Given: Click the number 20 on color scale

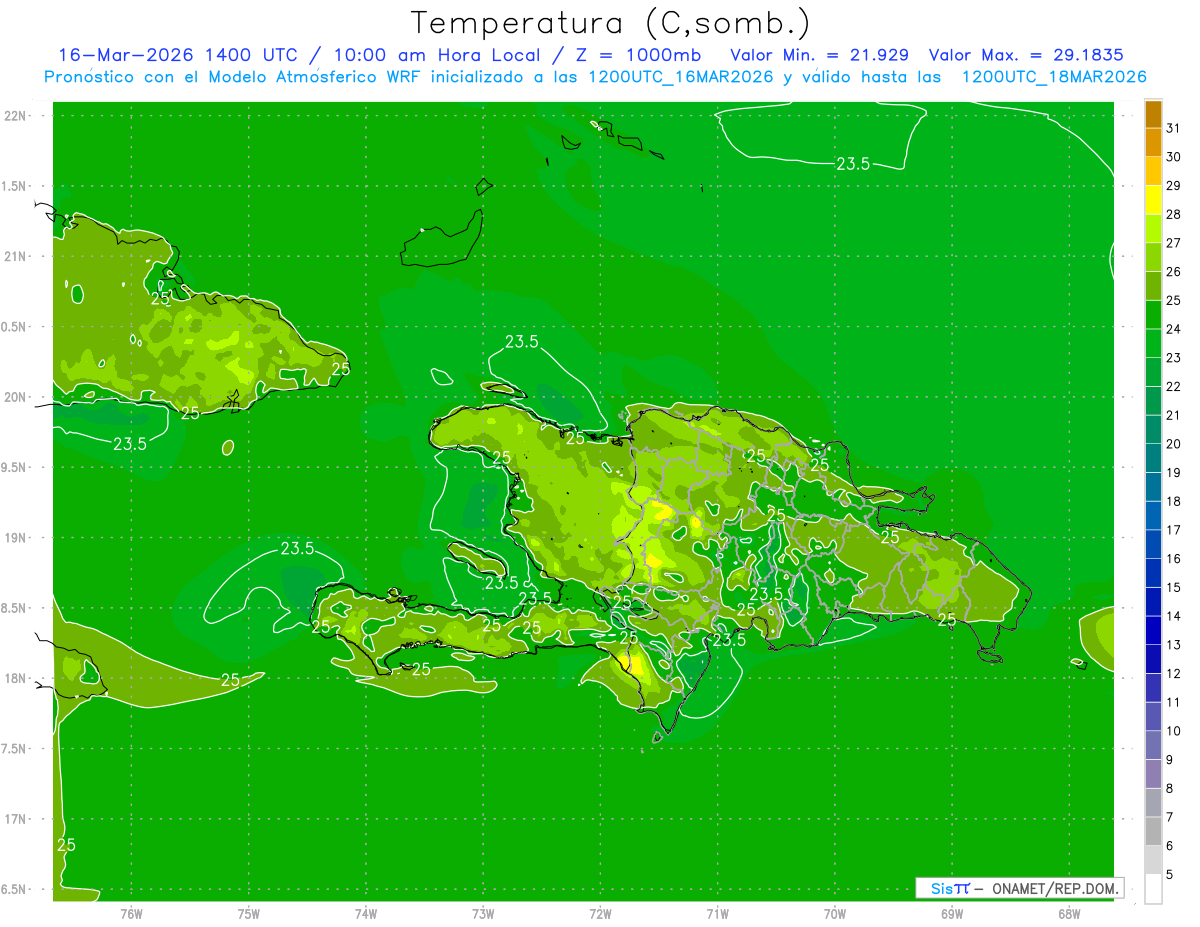Looking at the screenshot, I should tap(1173, 443).
